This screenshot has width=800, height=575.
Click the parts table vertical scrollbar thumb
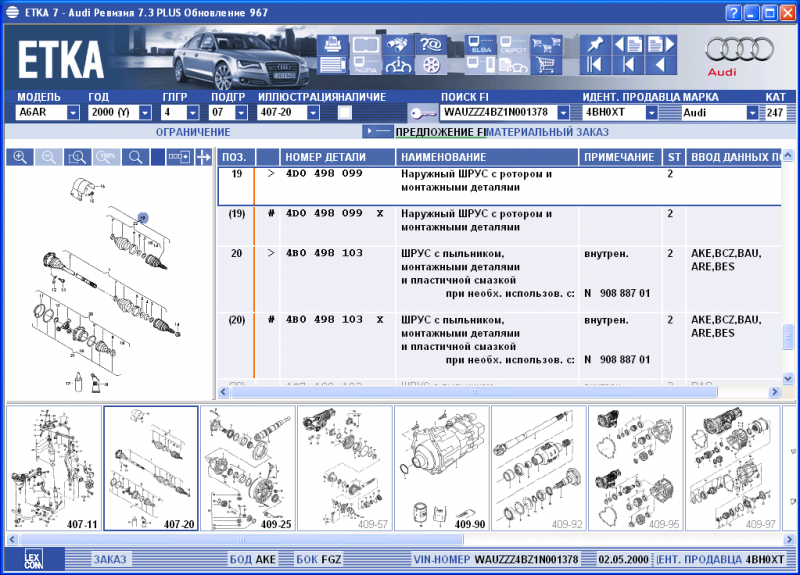[x=788, y=337]
